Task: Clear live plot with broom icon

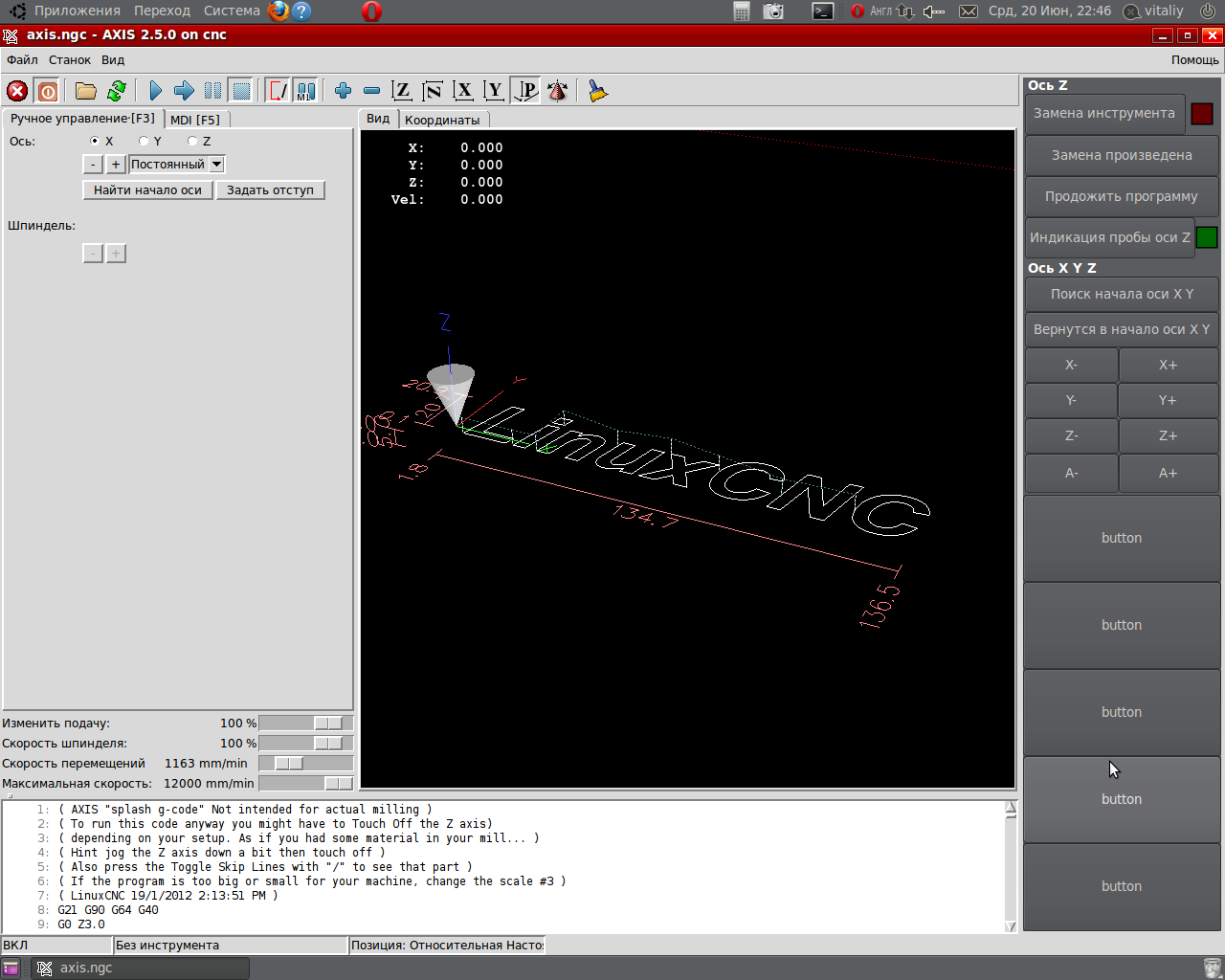Action: [x=598, y=91]
